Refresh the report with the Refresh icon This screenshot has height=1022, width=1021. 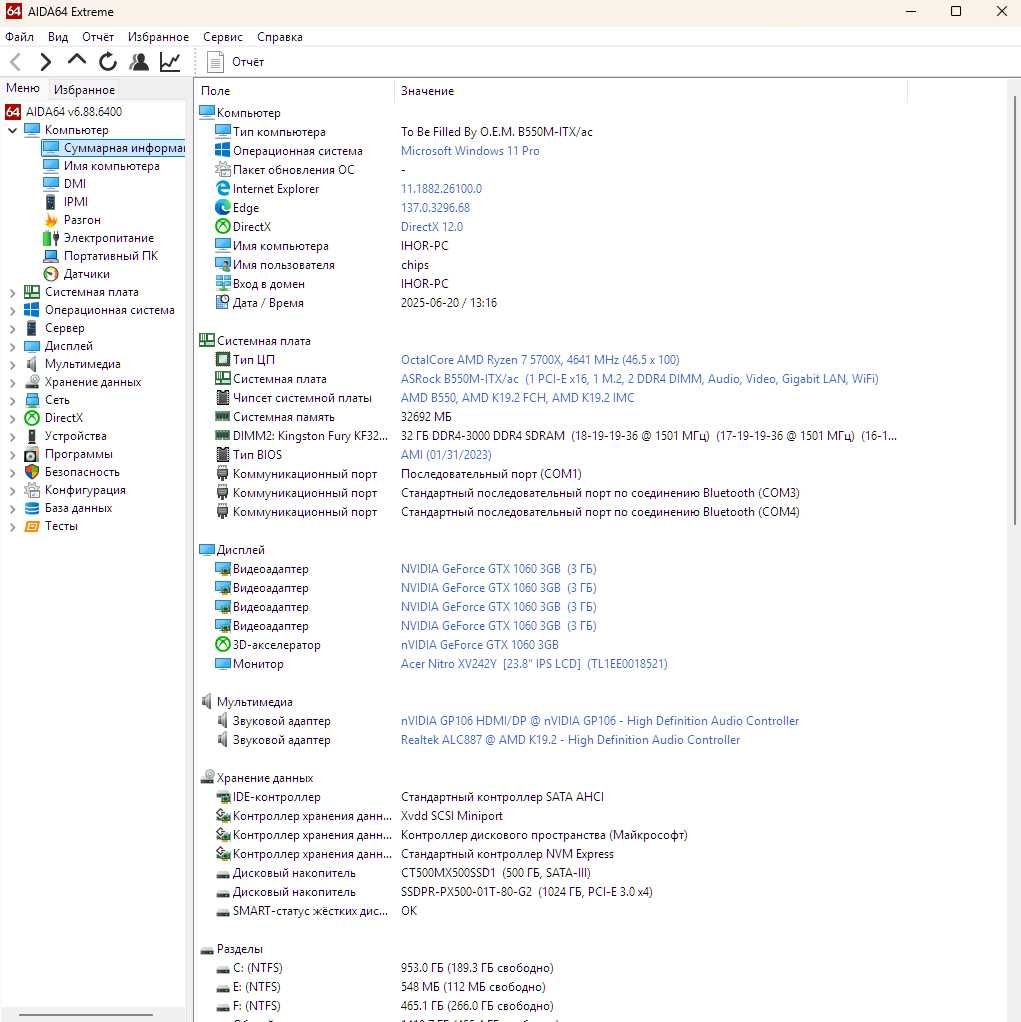(108, 62)
